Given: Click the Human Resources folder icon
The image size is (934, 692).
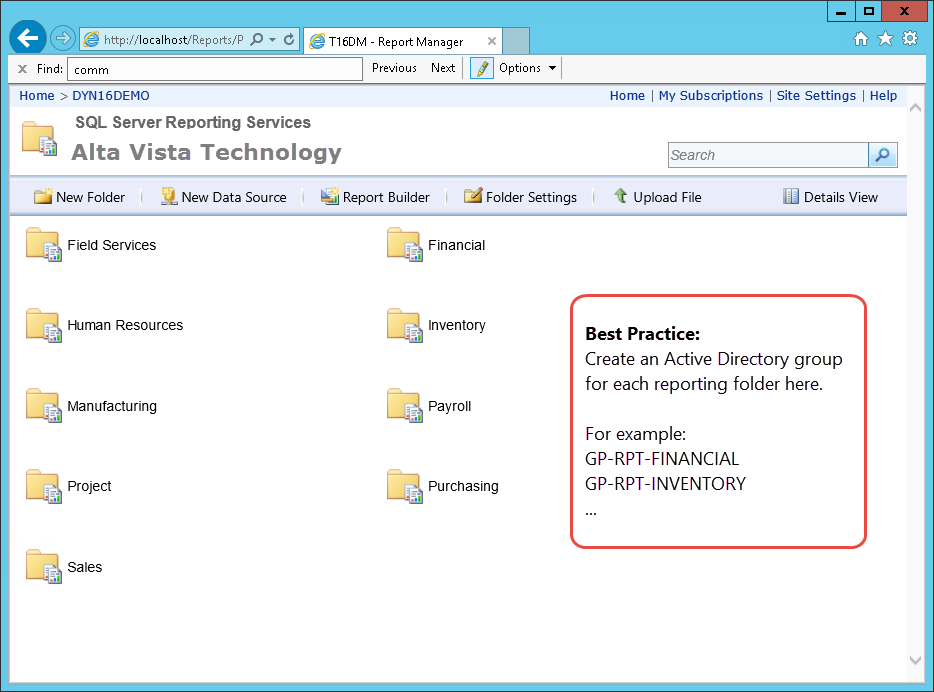Looking at the screenshot, I should click(x=43, y=325).
